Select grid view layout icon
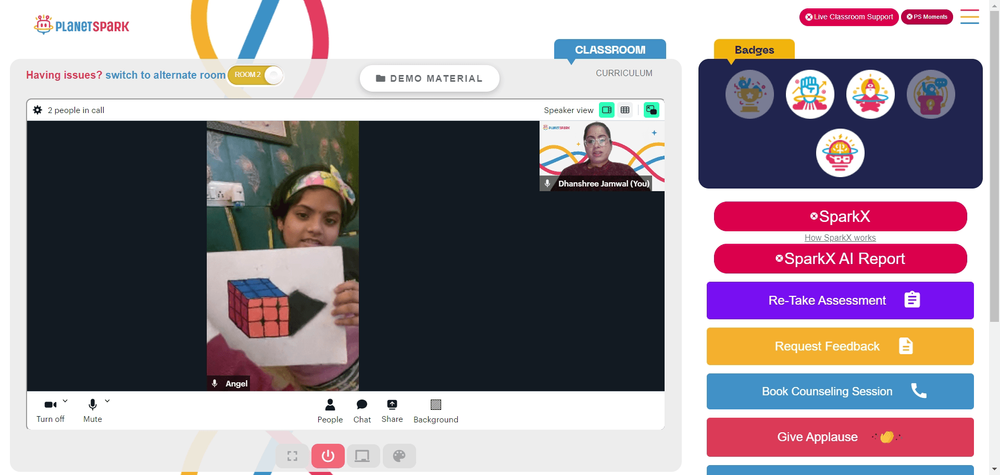The image size is (1000, 475). pos(625,110)
